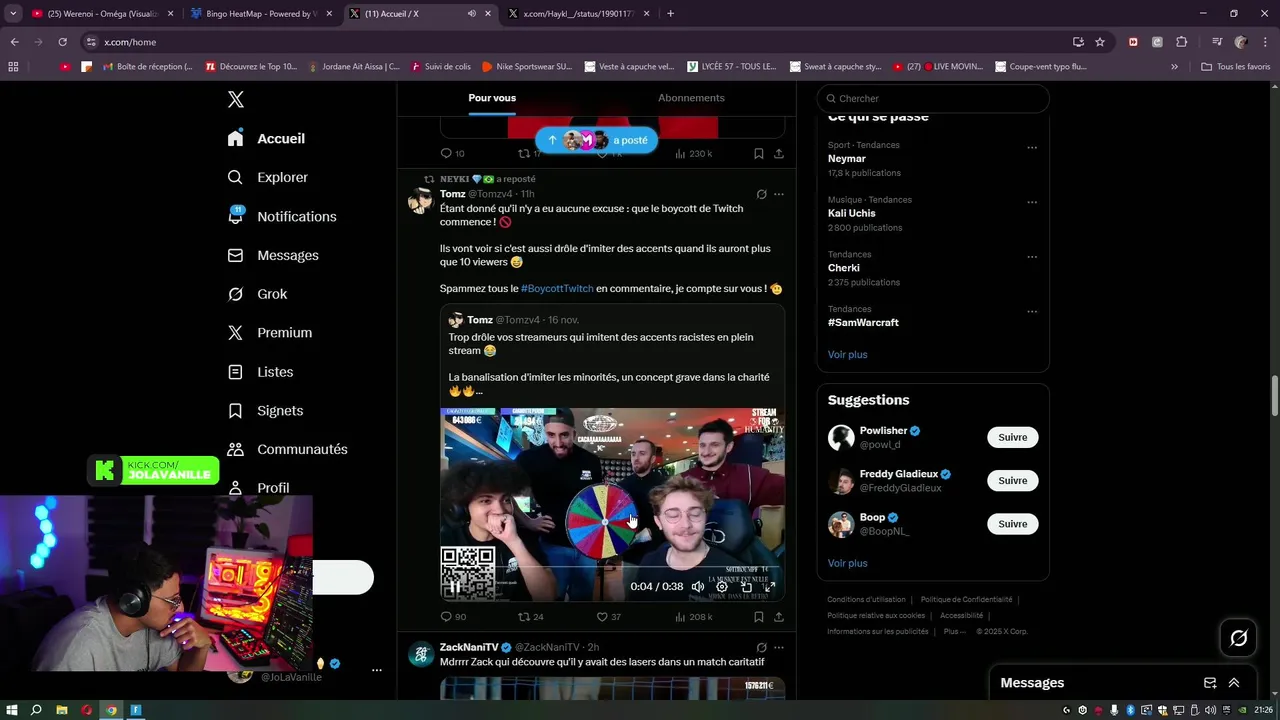Open Chrome tab search dropdown
This screenshot has height=720, width=1280.
click(x=13, y=14)
